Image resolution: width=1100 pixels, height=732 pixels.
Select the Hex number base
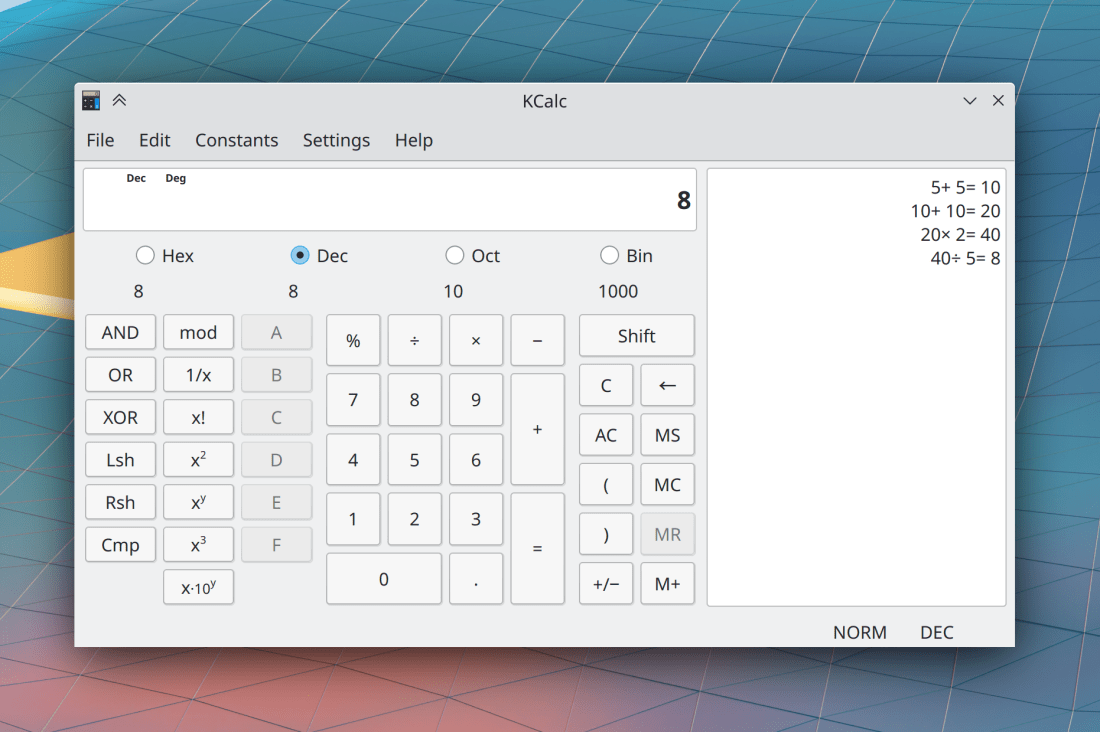tap(146, 256)
